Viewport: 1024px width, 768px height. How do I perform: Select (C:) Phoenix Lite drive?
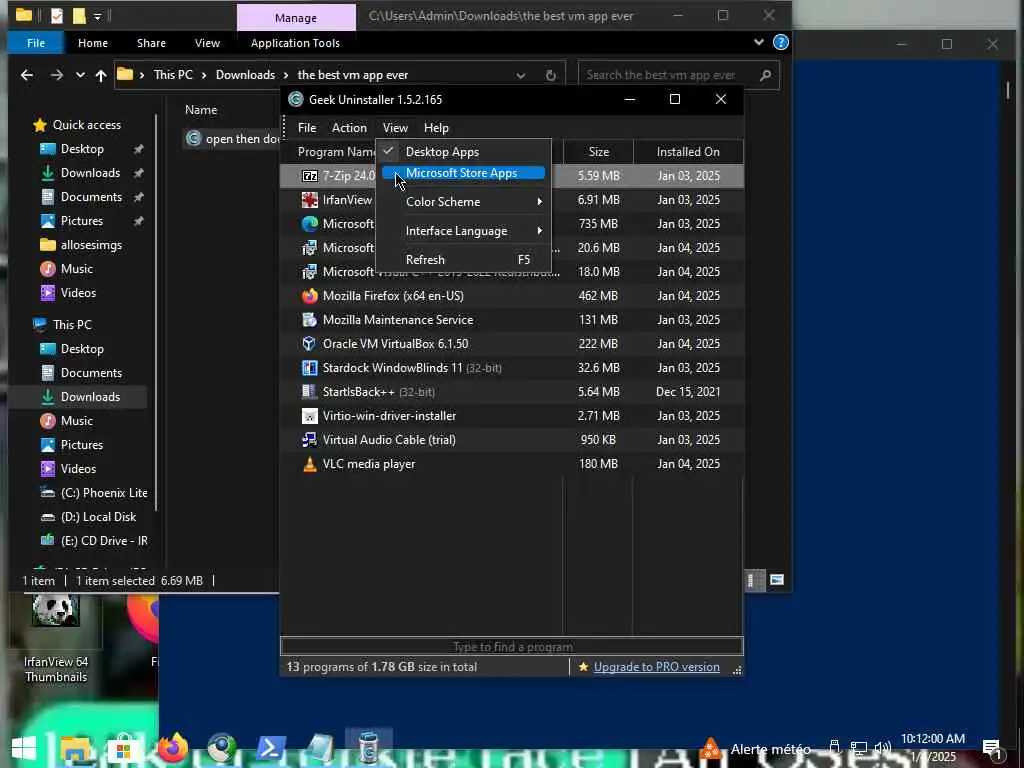pyautogui.click(x=94, y=493)
